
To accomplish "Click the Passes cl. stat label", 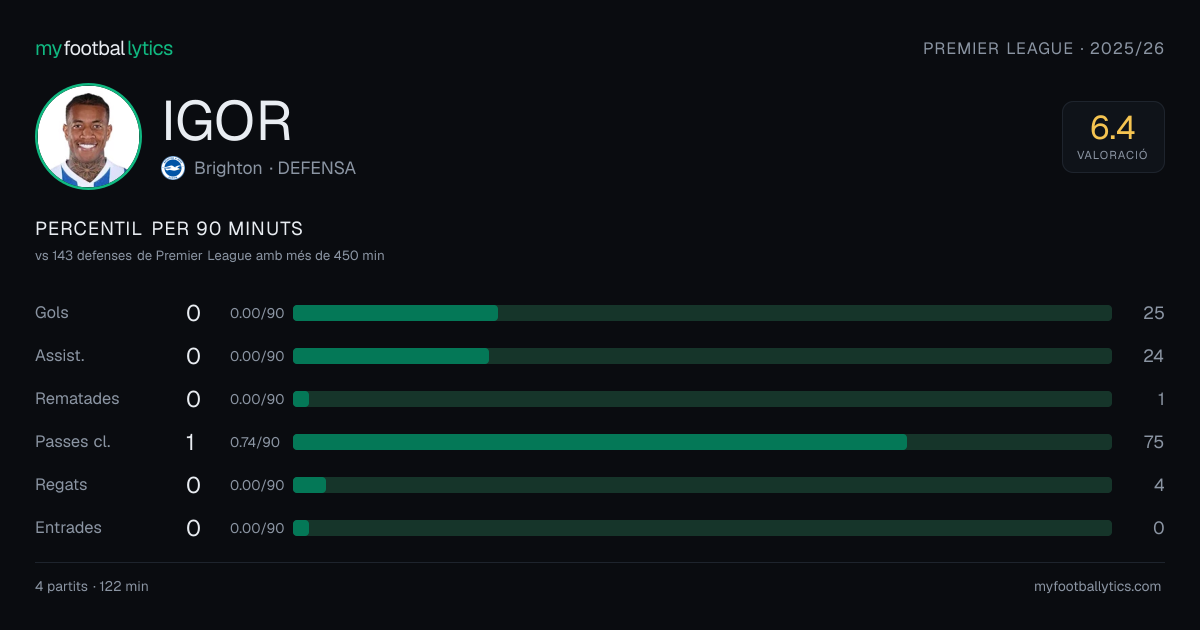I will pyautogui.click(x=73, y=442).
